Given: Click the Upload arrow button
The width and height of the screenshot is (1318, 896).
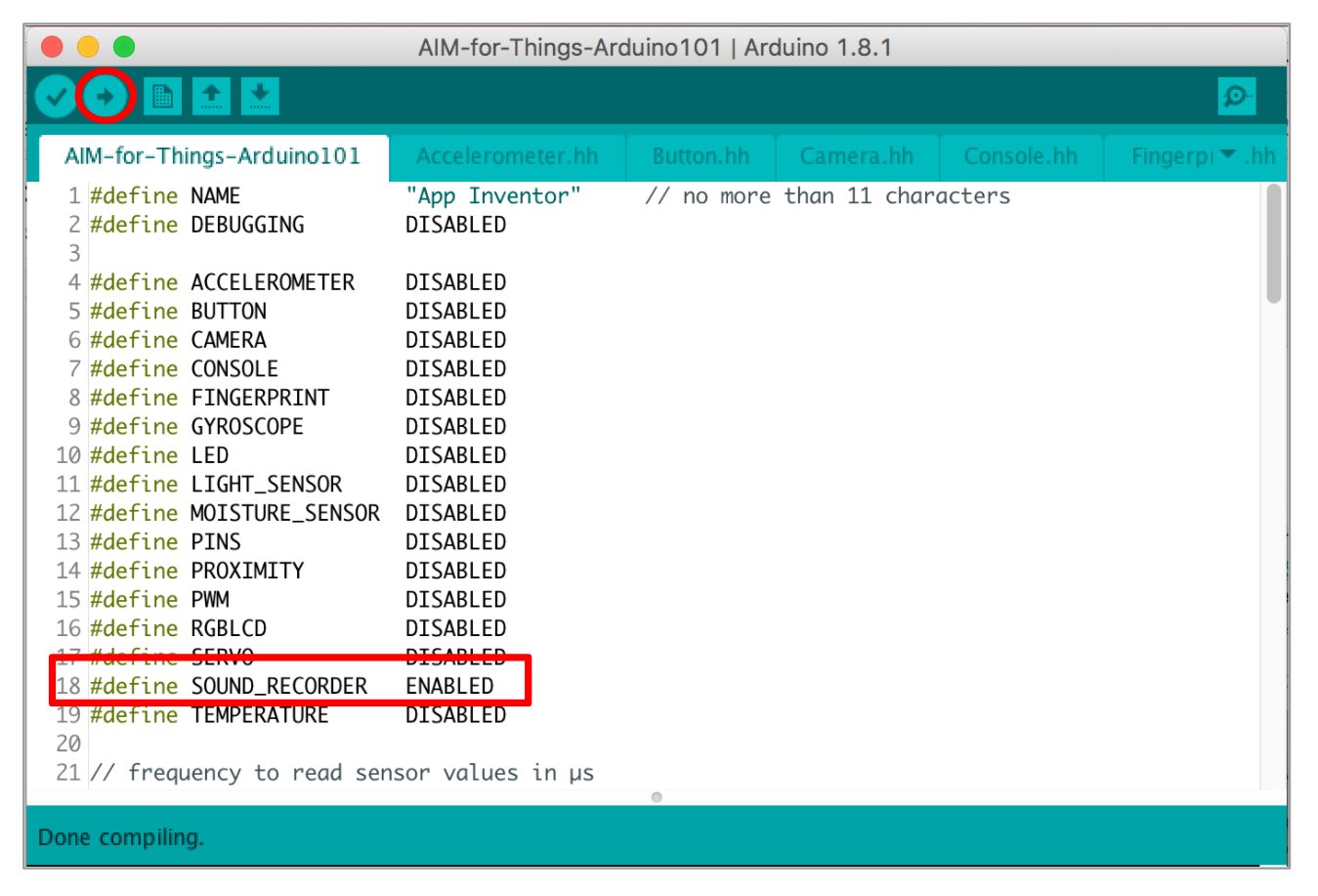Looking at the screenshot, I should (x=105, y=96).
